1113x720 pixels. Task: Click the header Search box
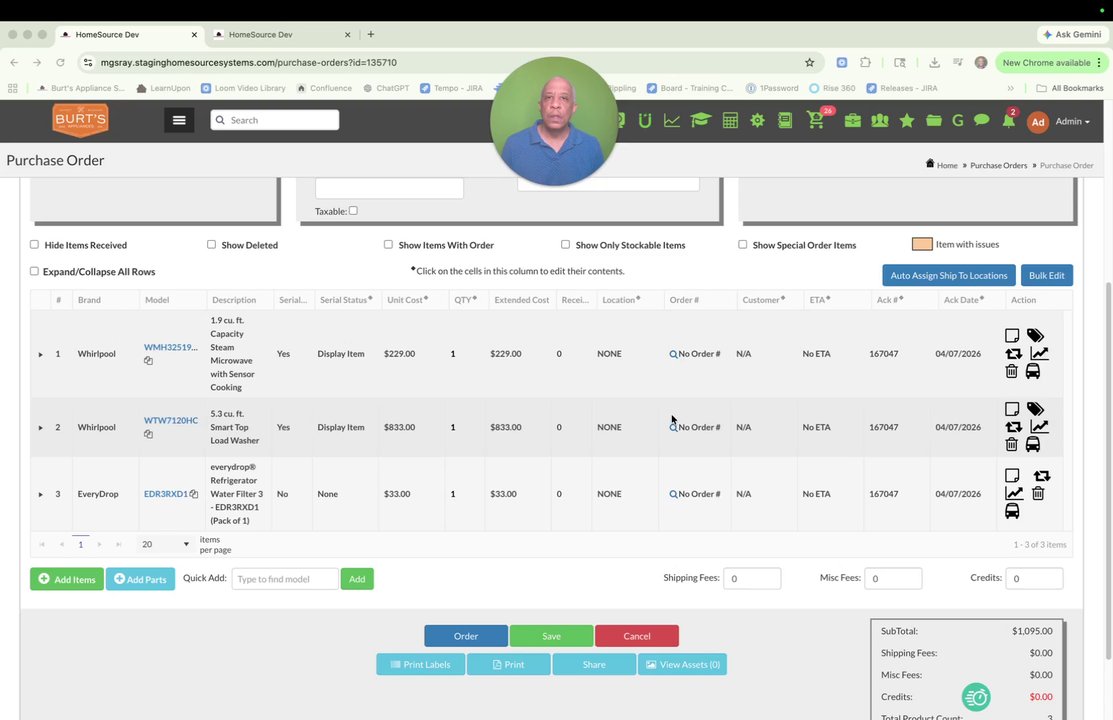click(x=275, y=120)
